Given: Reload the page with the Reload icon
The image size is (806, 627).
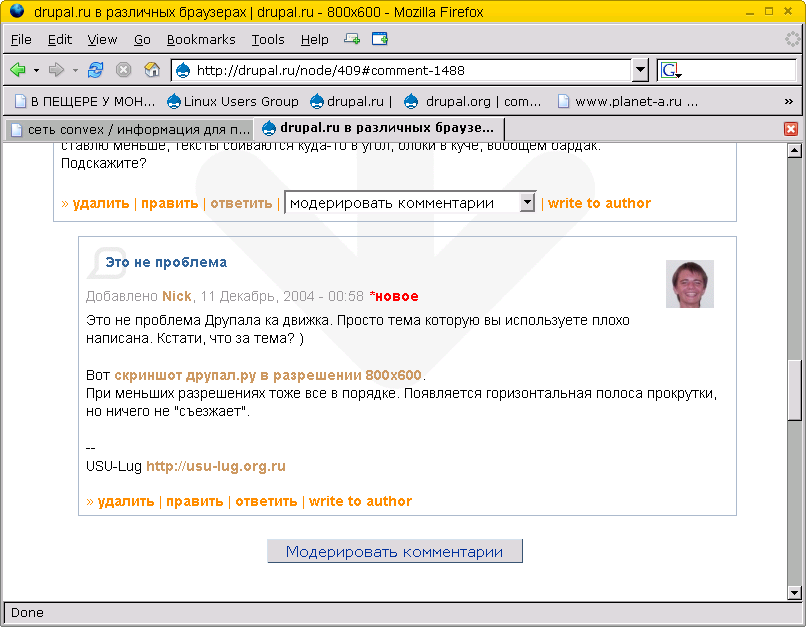Looking at the screenshot, I should point(95,69).
